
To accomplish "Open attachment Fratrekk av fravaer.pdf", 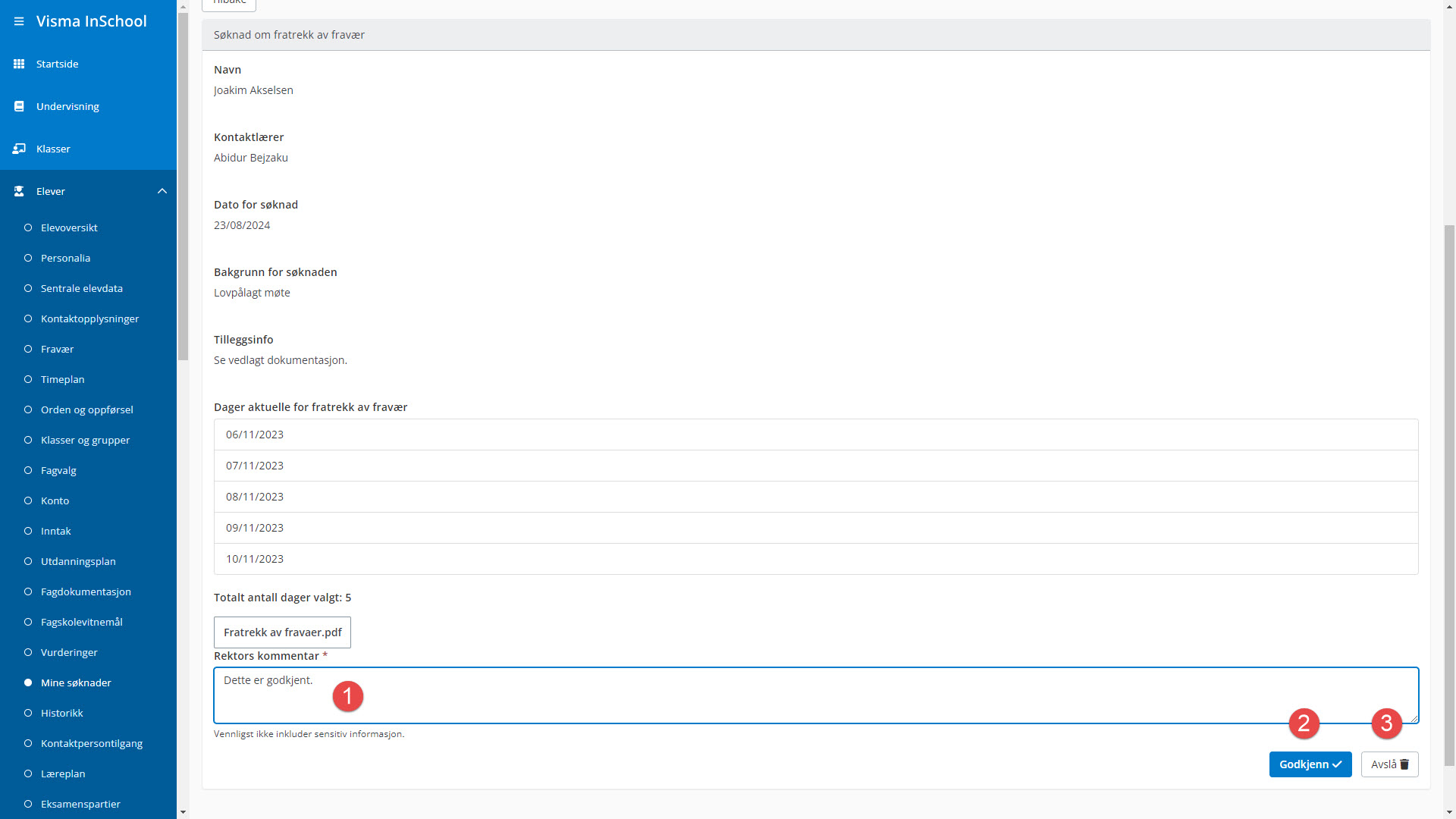I will pyautogui.click(x=282, y=632).
